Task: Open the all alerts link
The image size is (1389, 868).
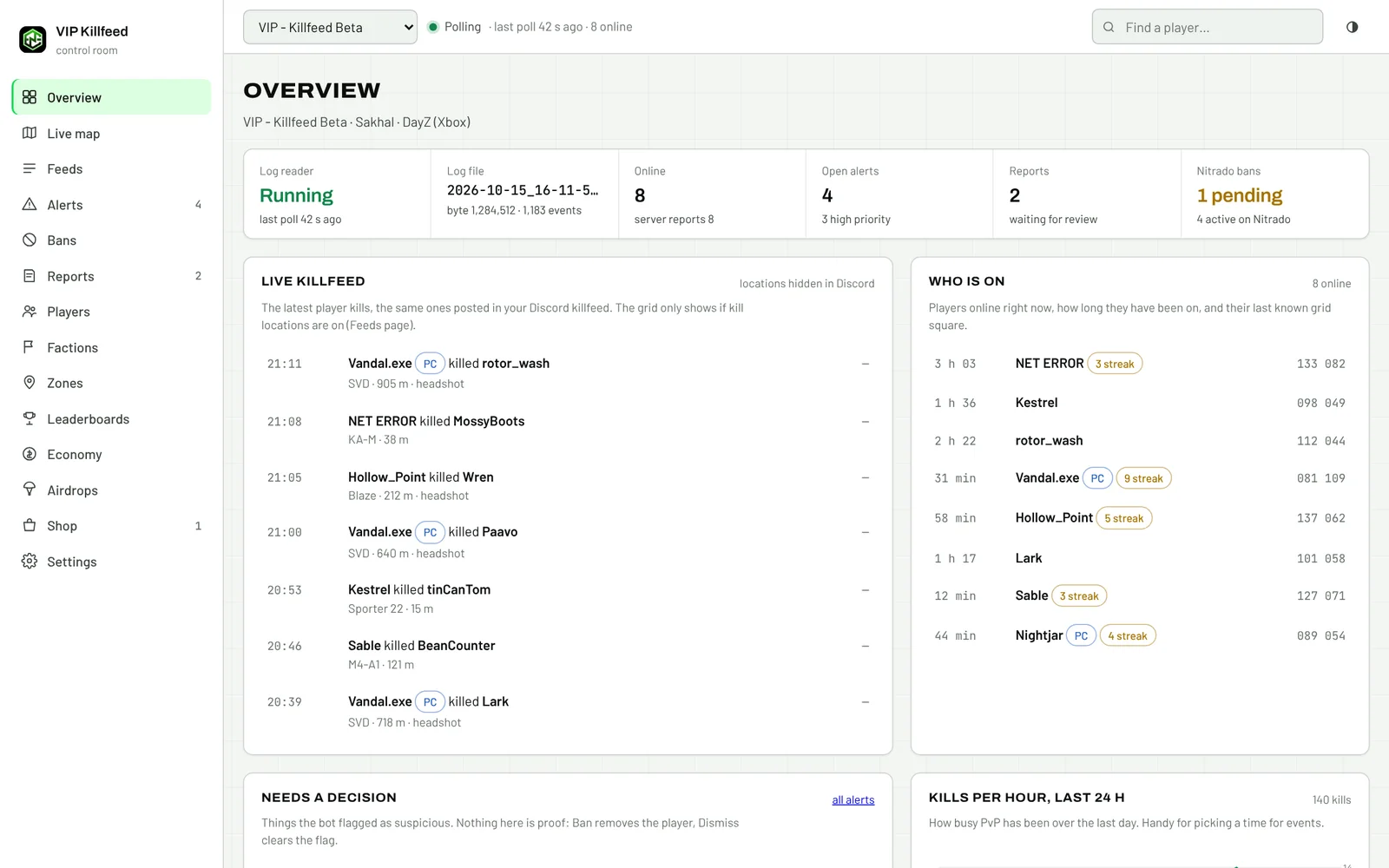Action: [852, 800]
